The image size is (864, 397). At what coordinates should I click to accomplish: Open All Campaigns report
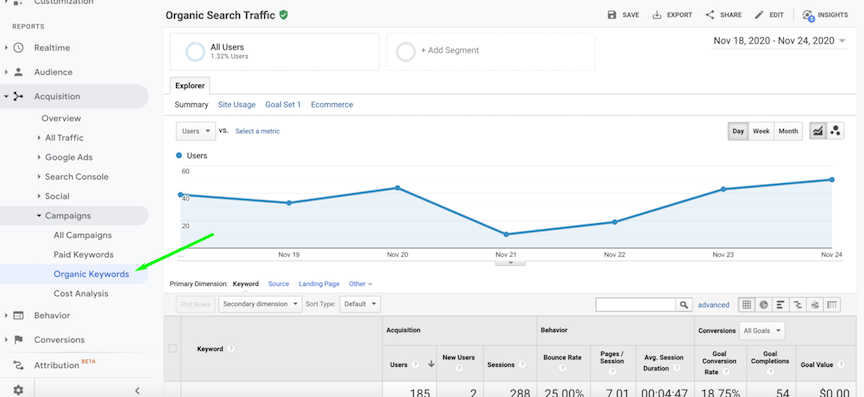83,235
